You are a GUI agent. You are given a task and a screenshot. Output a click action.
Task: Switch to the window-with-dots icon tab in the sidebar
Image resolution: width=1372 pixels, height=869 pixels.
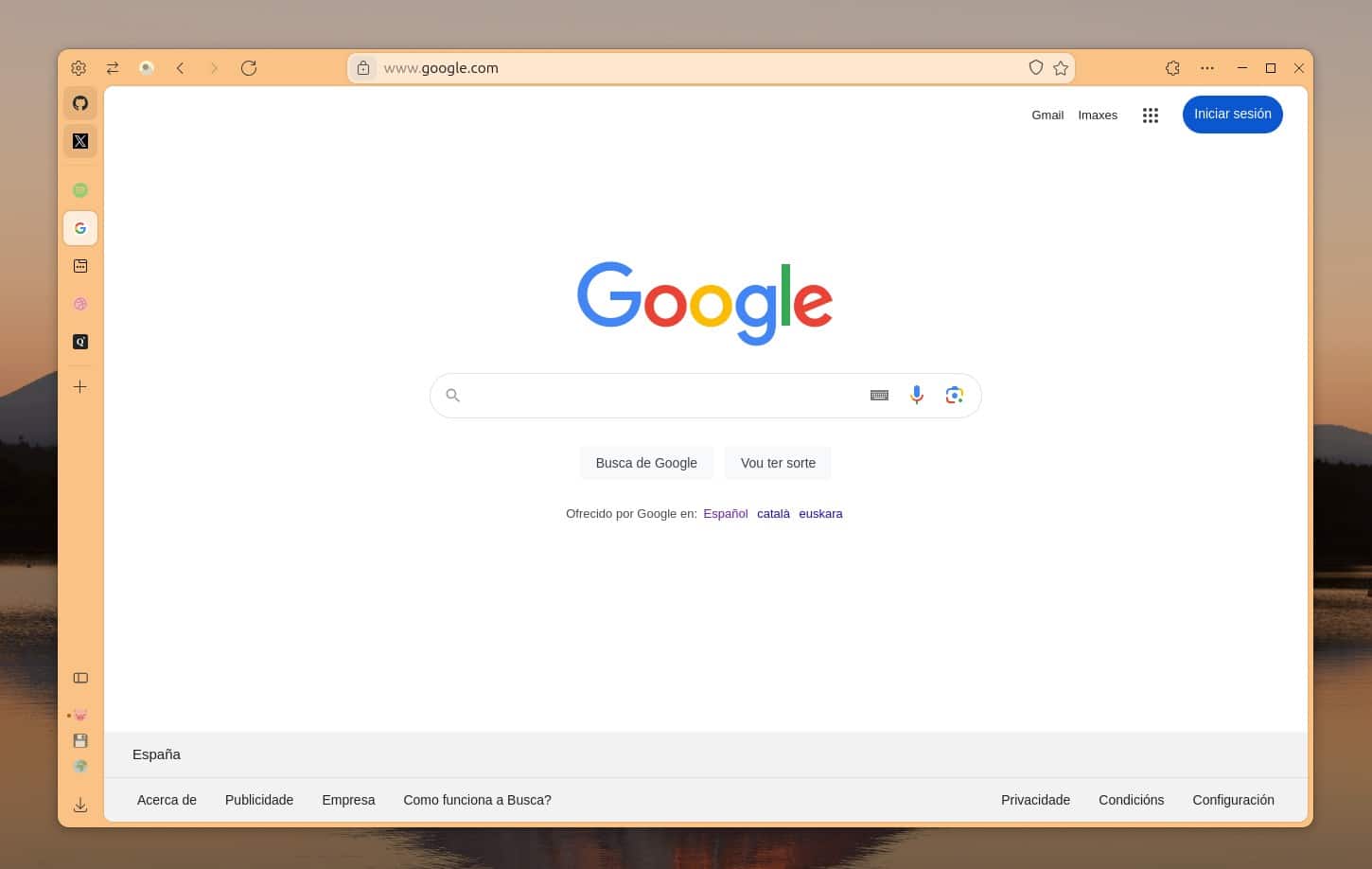tap(80, 266)
